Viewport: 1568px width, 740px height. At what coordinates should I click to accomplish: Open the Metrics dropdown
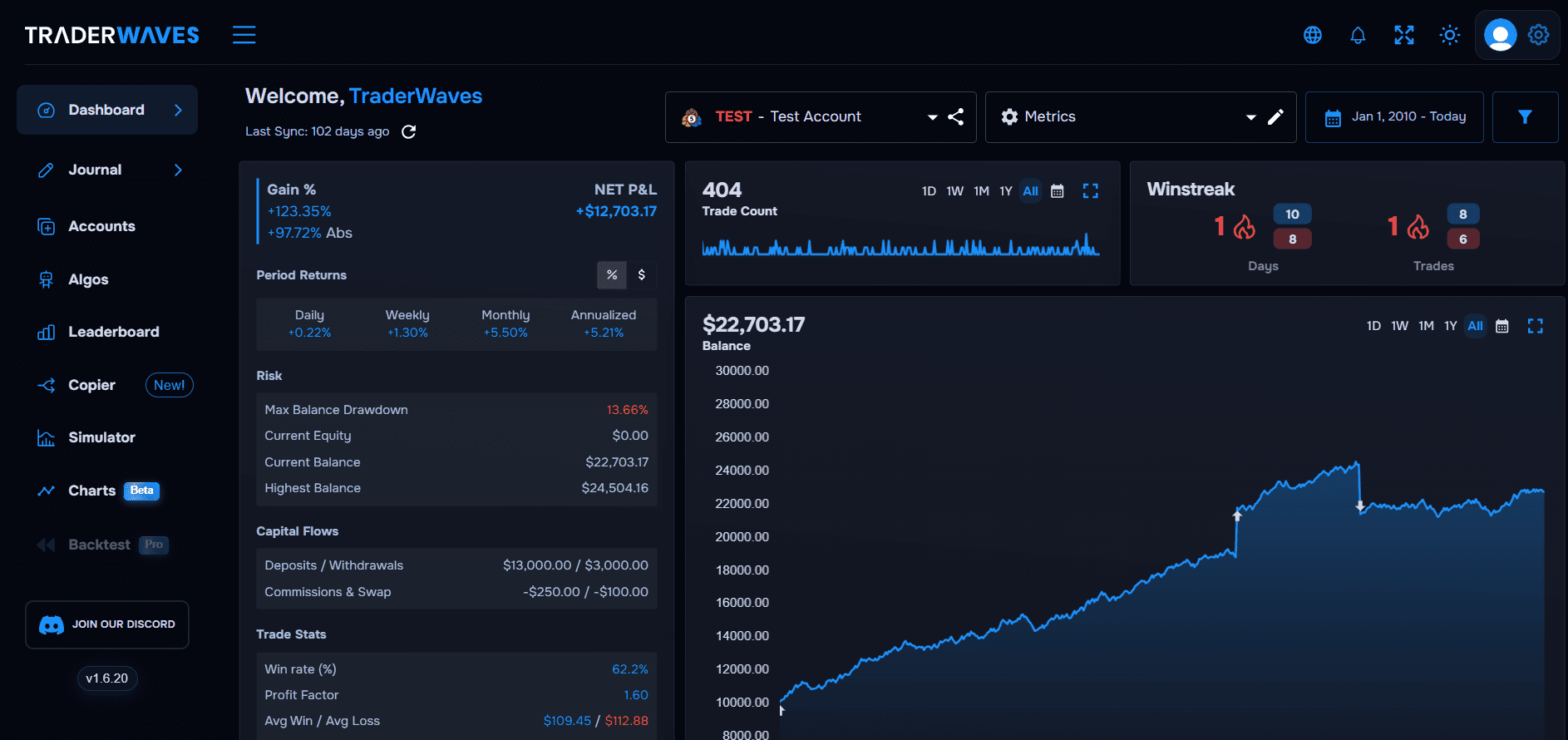tap(1250, 117)
